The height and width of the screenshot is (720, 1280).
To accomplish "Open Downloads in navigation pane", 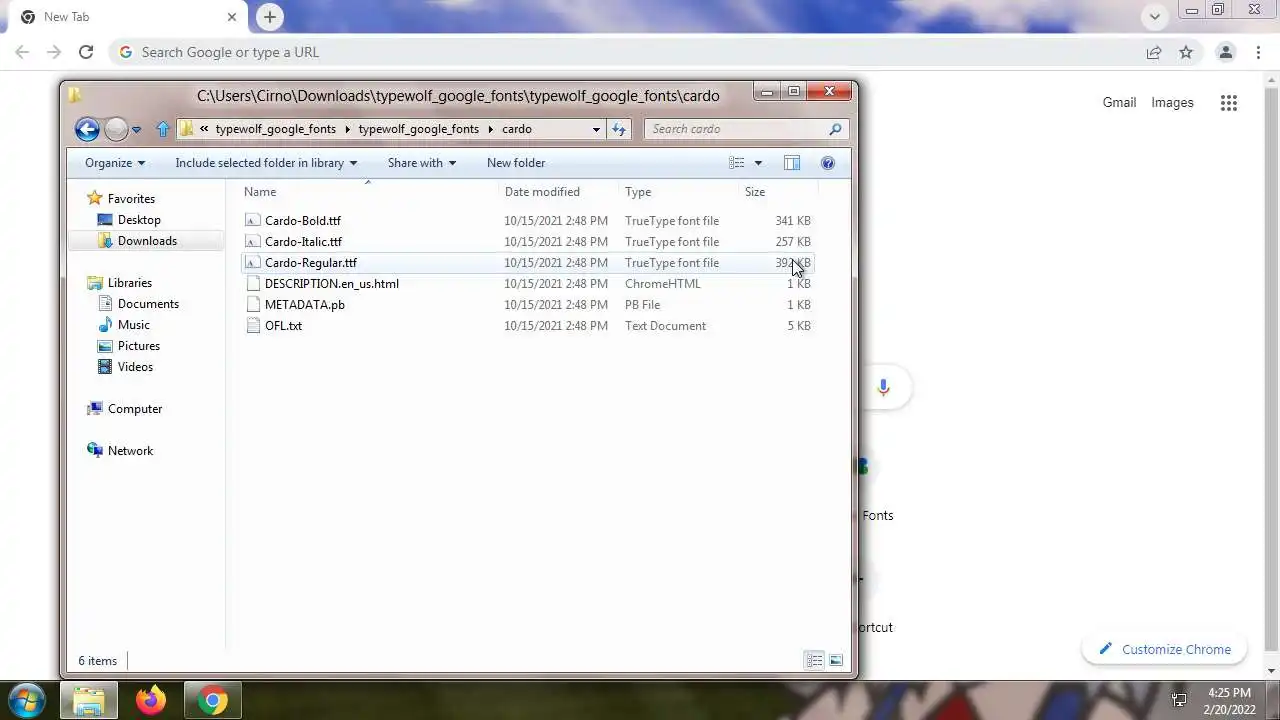I will (x=147, y=241).
